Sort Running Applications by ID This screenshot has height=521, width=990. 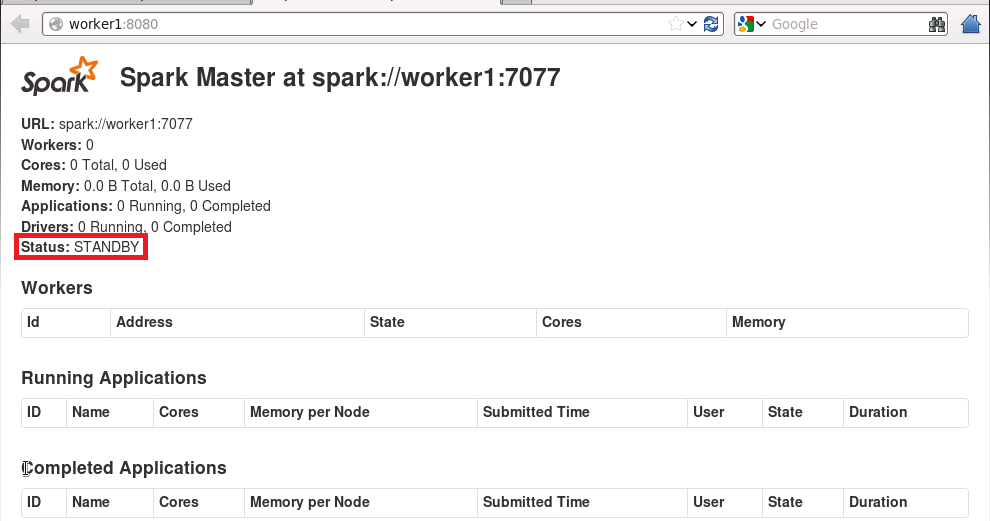click(44, 412)
